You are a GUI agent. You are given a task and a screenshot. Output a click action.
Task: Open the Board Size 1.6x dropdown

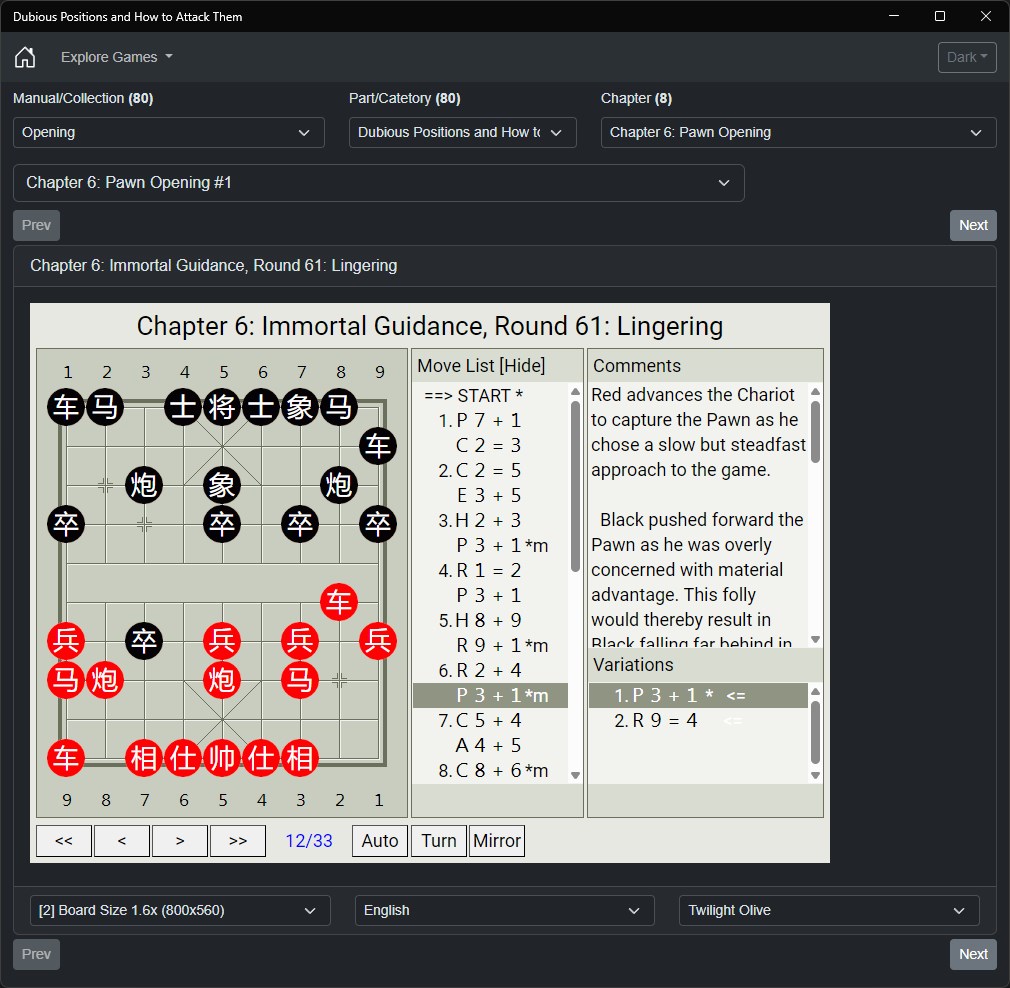pyautogui.click(x=180, y=911)
